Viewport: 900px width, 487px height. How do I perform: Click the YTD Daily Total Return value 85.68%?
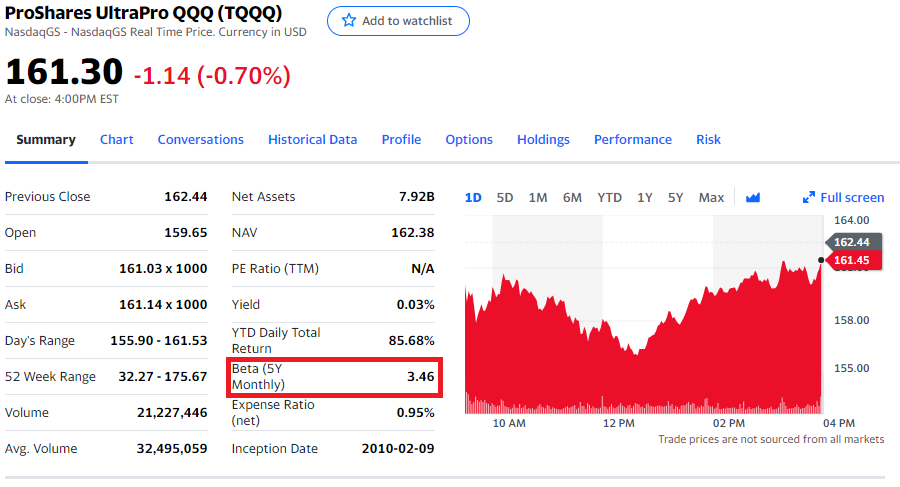click(412, 341)
